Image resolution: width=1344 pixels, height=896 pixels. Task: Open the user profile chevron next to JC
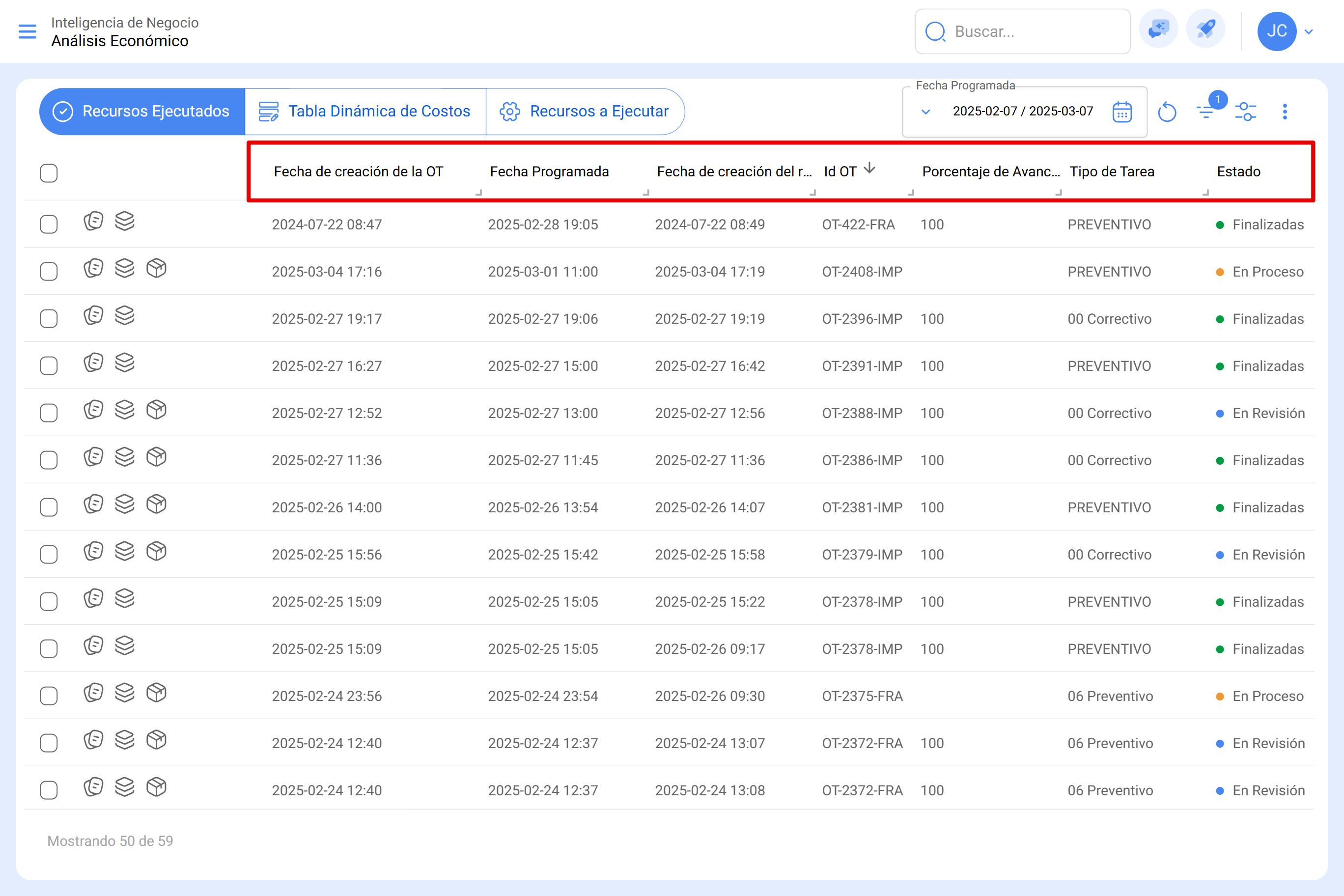pyautogui.click(x=1309, y=31)
